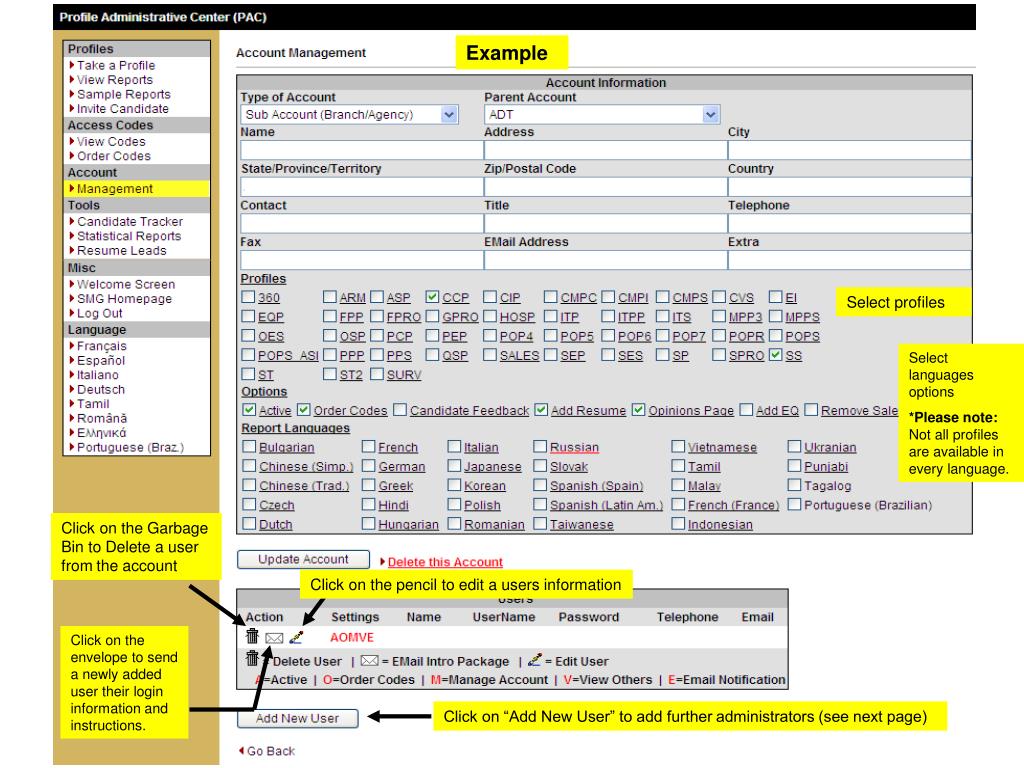
Task: Open the GPRO profile link
Action: (x=460, y=317)
